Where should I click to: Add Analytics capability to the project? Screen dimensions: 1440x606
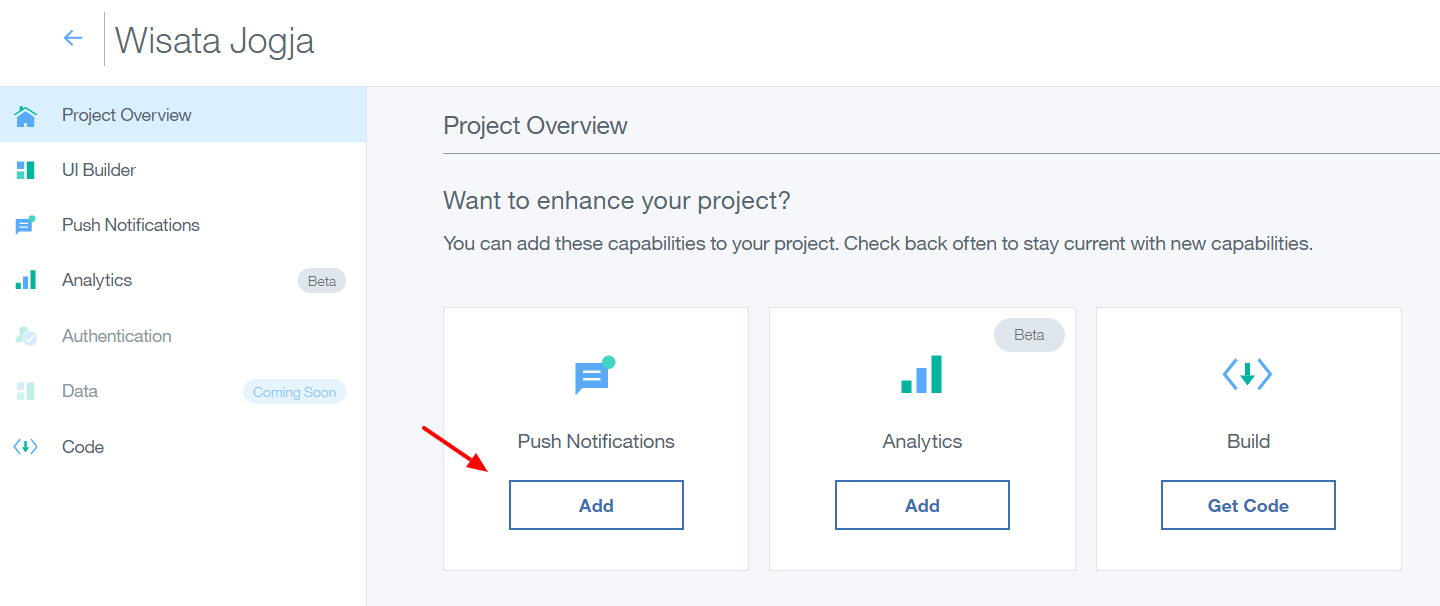click(922, 505)
